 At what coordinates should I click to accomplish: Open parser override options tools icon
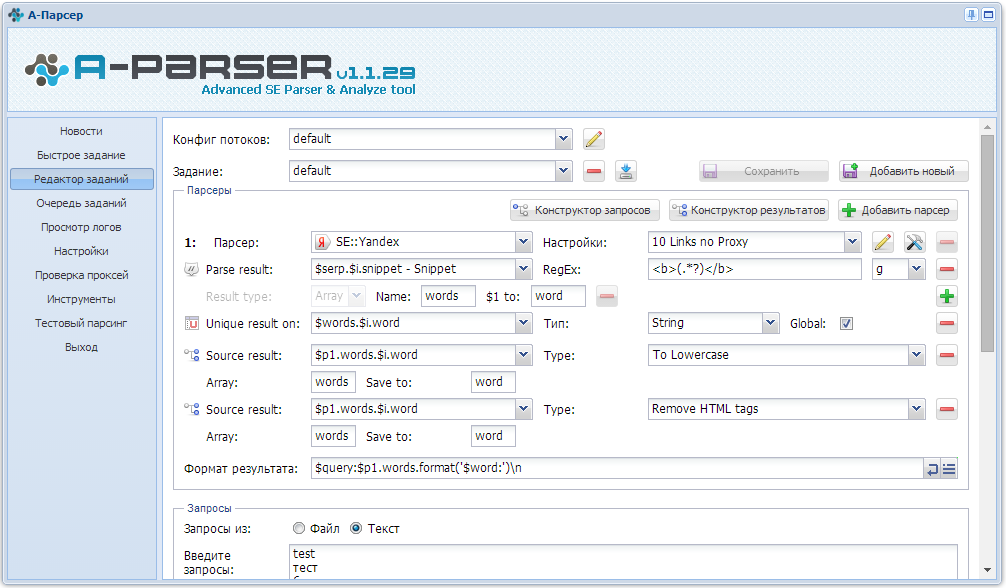(914, 242)
